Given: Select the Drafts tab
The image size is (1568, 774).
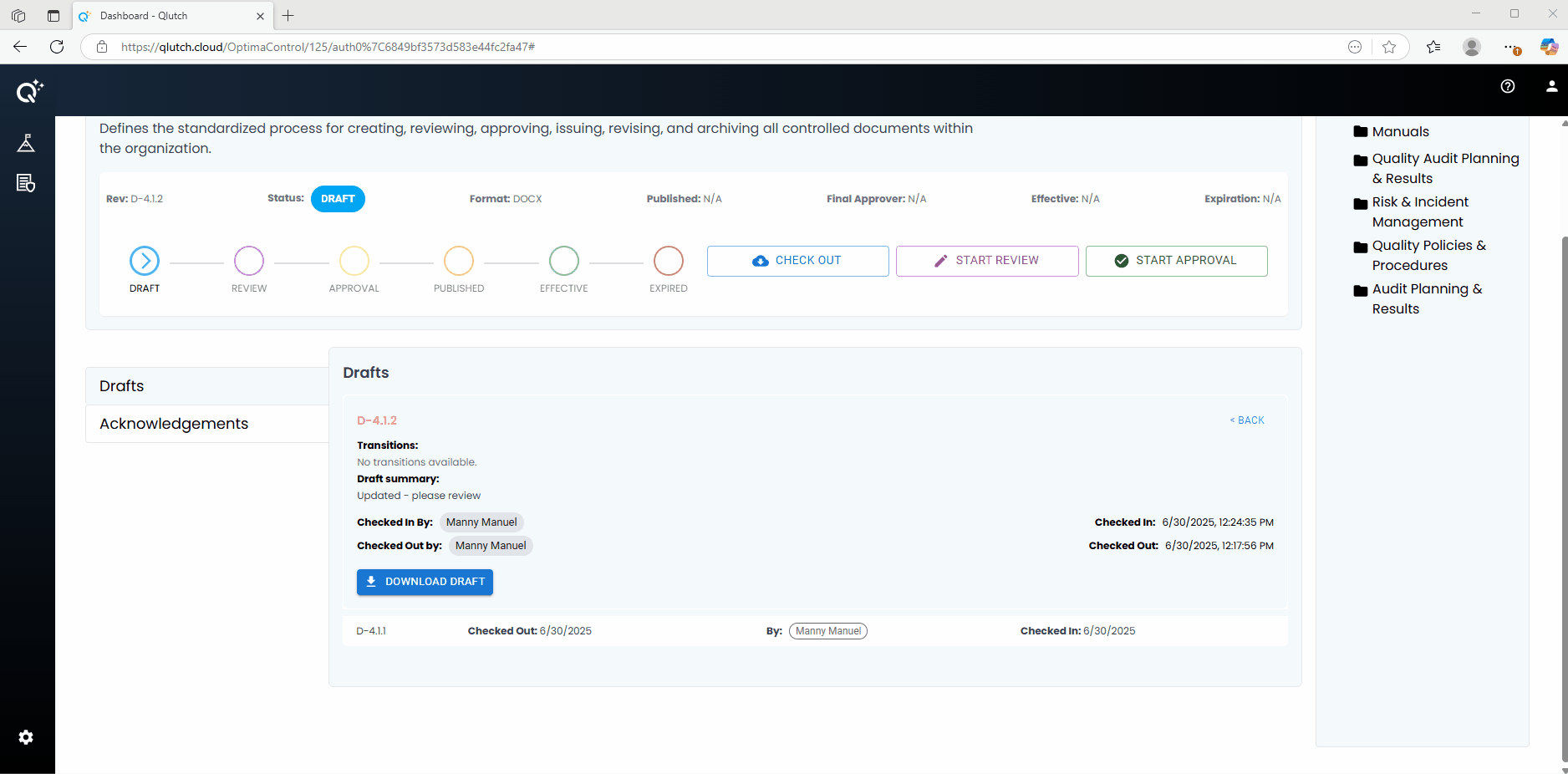Looking at the screenshot, I should click(122, 386).
